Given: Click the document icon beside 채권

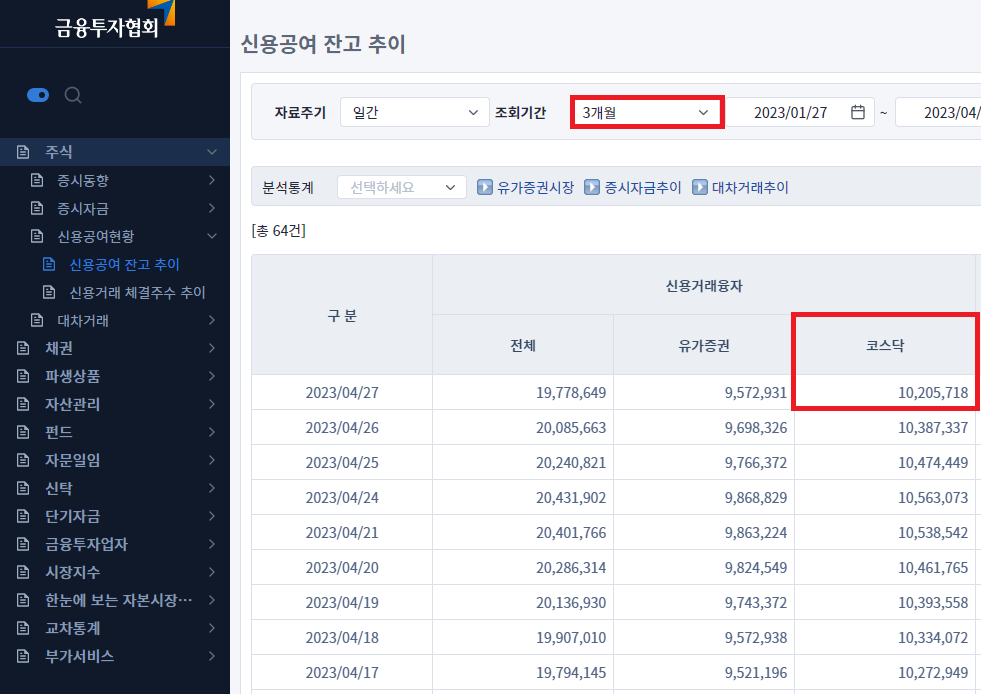Looking at the screenshot, I should click(x=23, y=348).
